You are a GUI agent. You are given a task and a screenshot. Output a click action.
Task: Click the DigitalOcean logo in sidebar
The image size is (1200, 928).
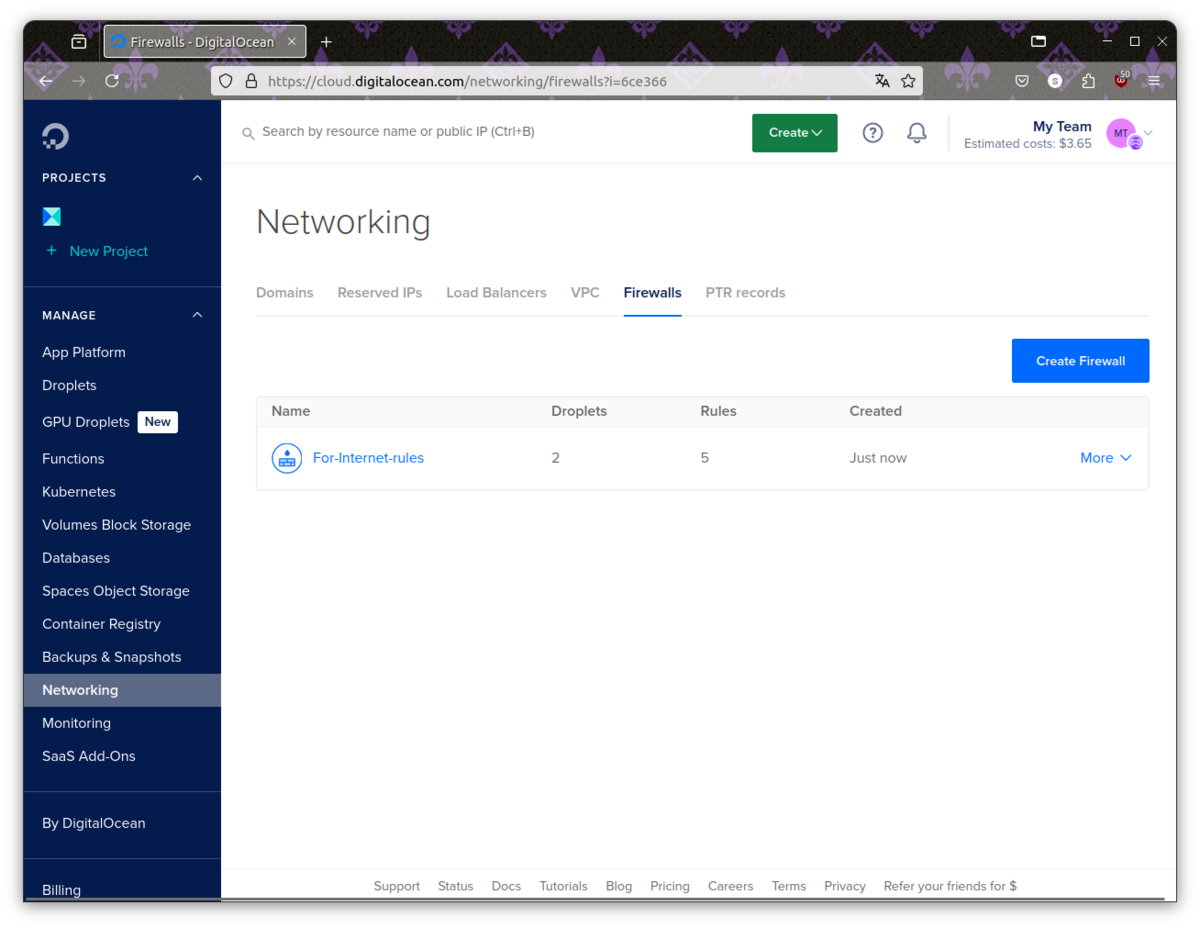point(55,136)
